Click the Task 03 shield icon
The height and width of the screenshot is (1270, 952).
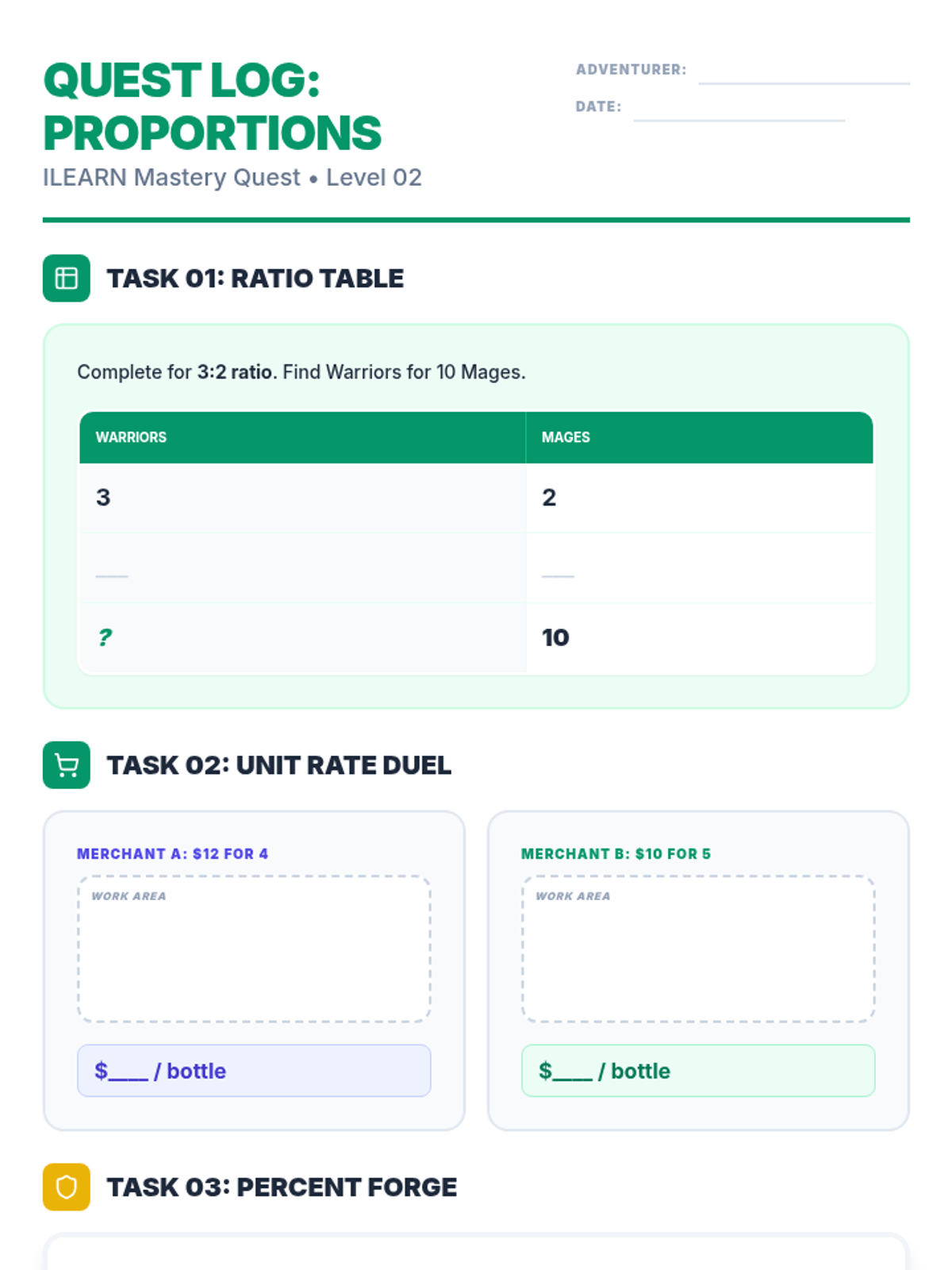click(67, 1187)
